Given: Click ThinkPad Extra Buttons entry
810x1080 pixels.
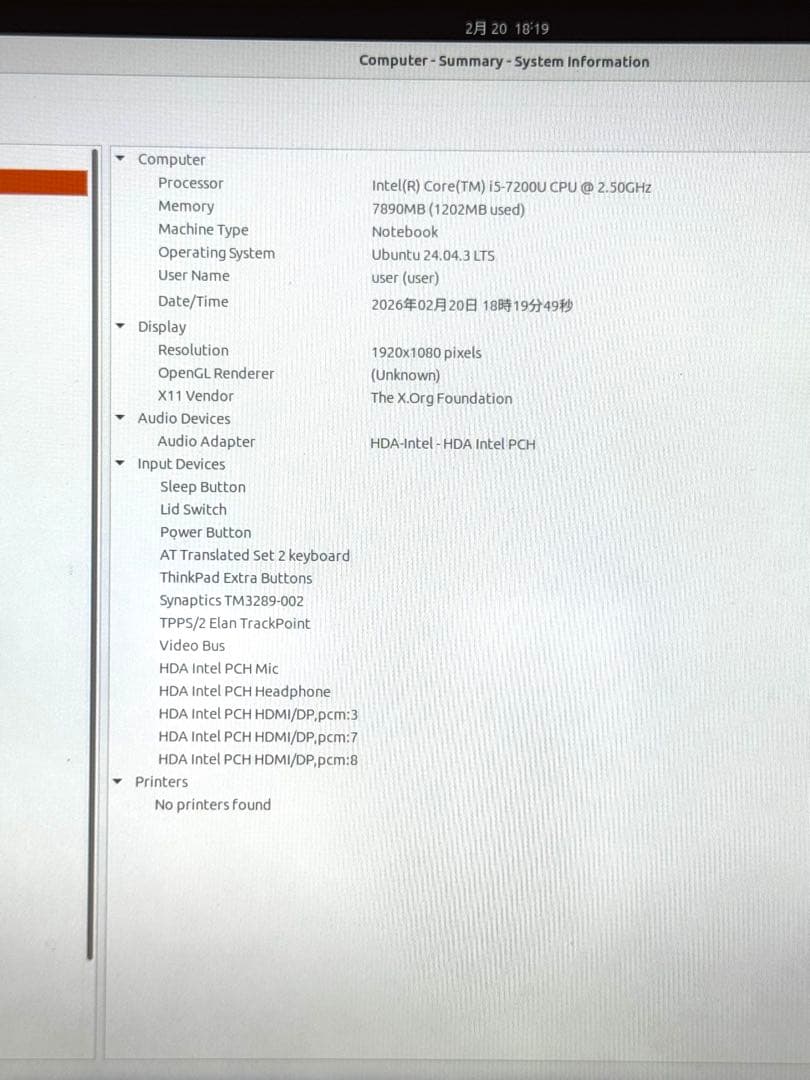Looking at the screenshot, I should pyautogui.click(x=236, y=578).
